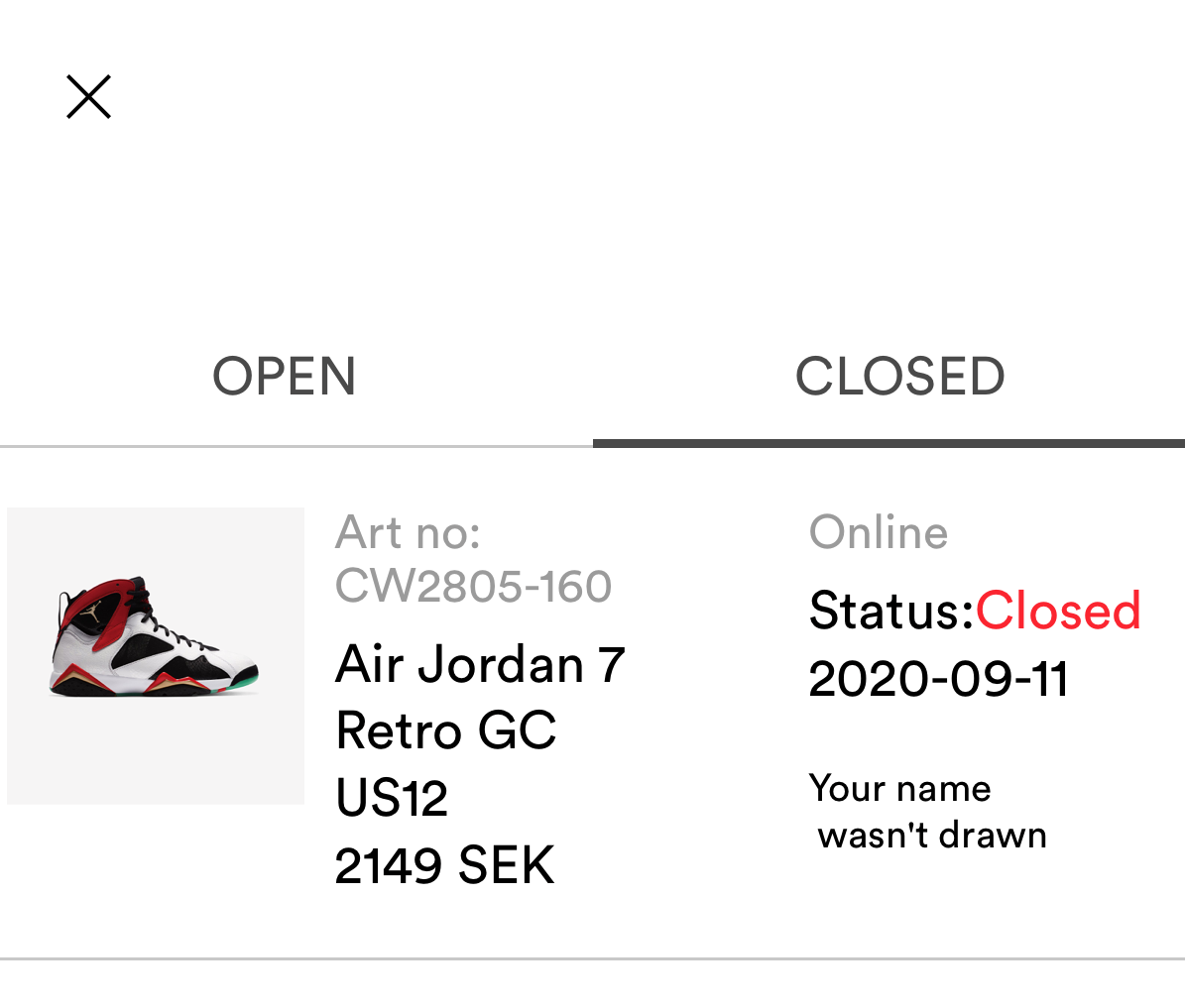The height and width of the screenshot is (1008, 1185).
Task: Click the Online label
Action: 879,532
